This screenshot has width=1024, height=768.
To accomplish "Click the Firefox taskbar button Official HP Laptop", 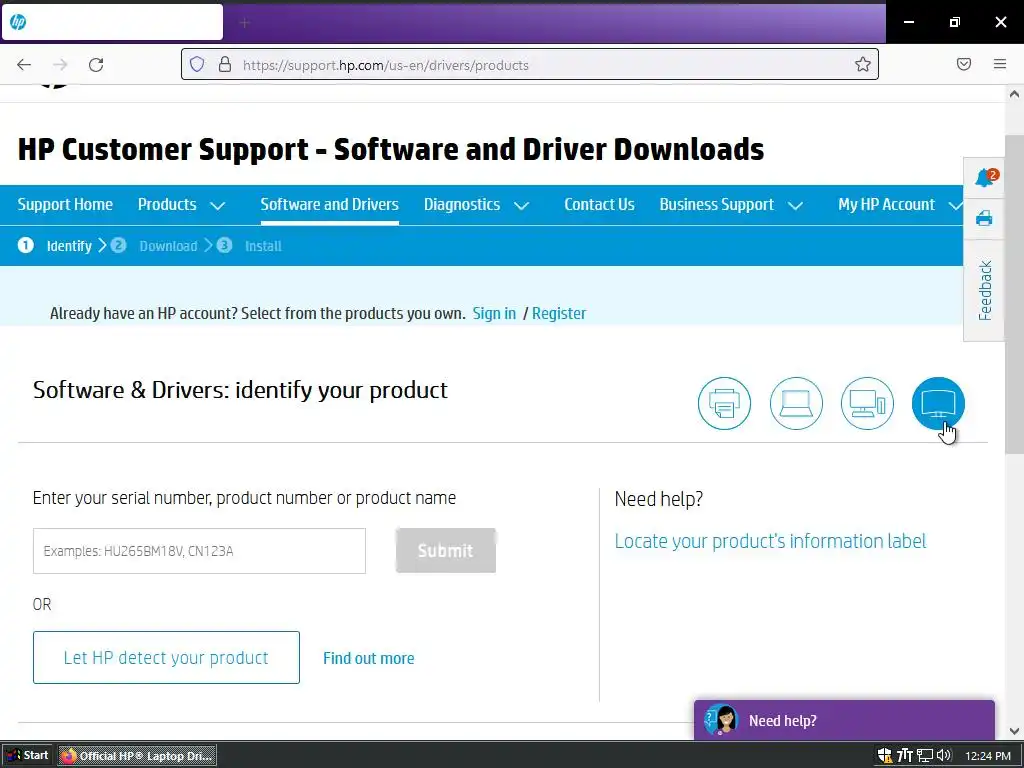I will [137, 756].
